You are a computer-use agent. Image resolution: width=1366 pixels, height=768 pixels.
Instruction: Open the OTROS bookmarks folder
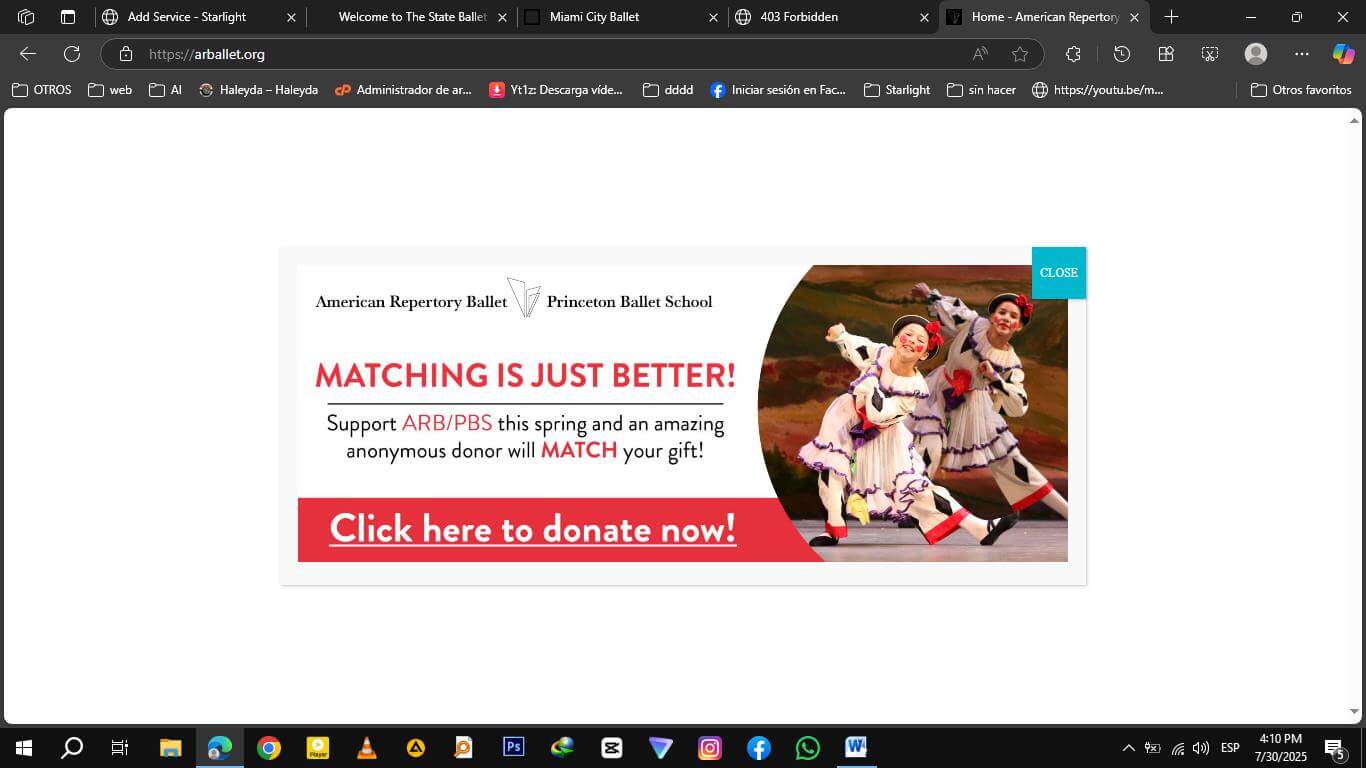42,90
